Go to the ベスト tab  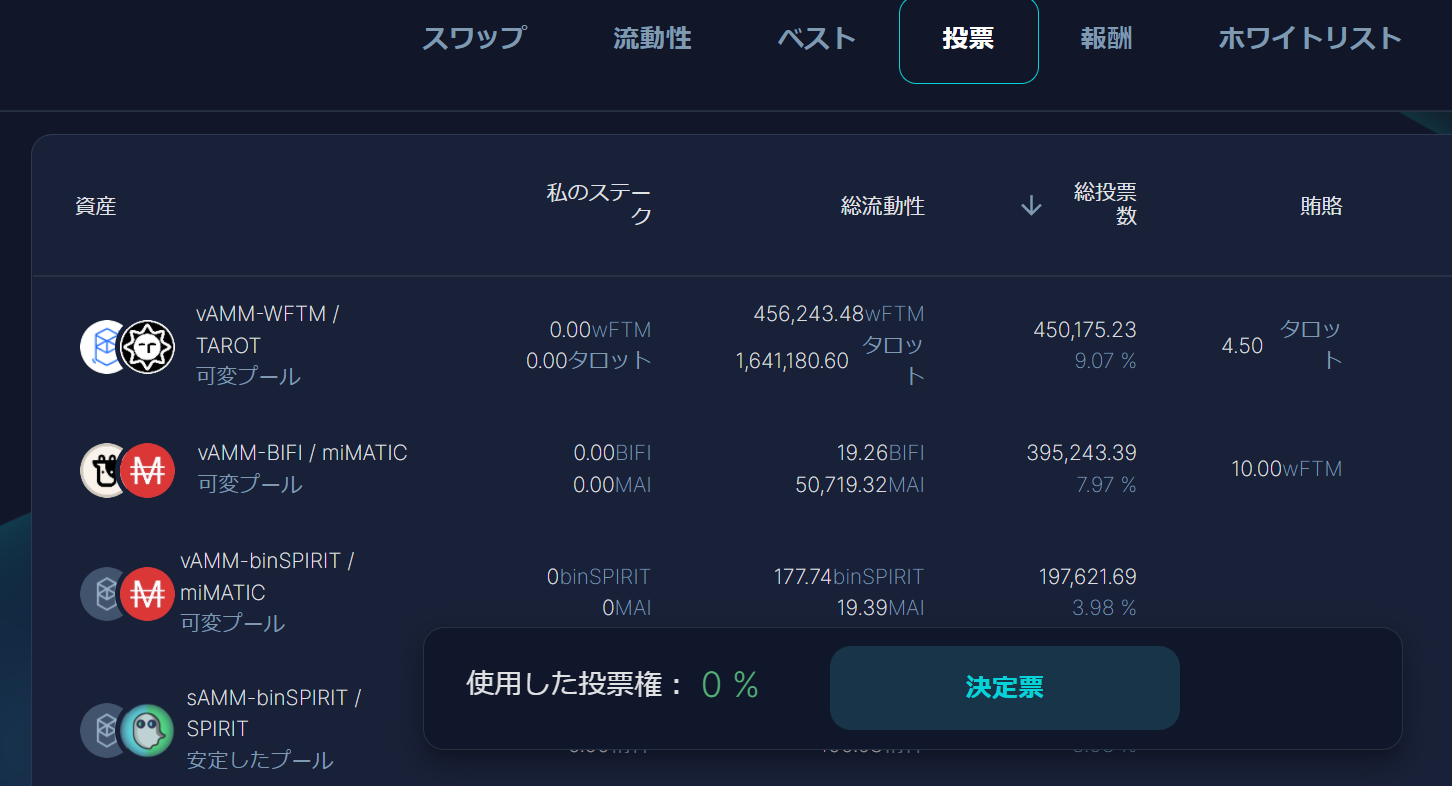(x=817, y=39)
